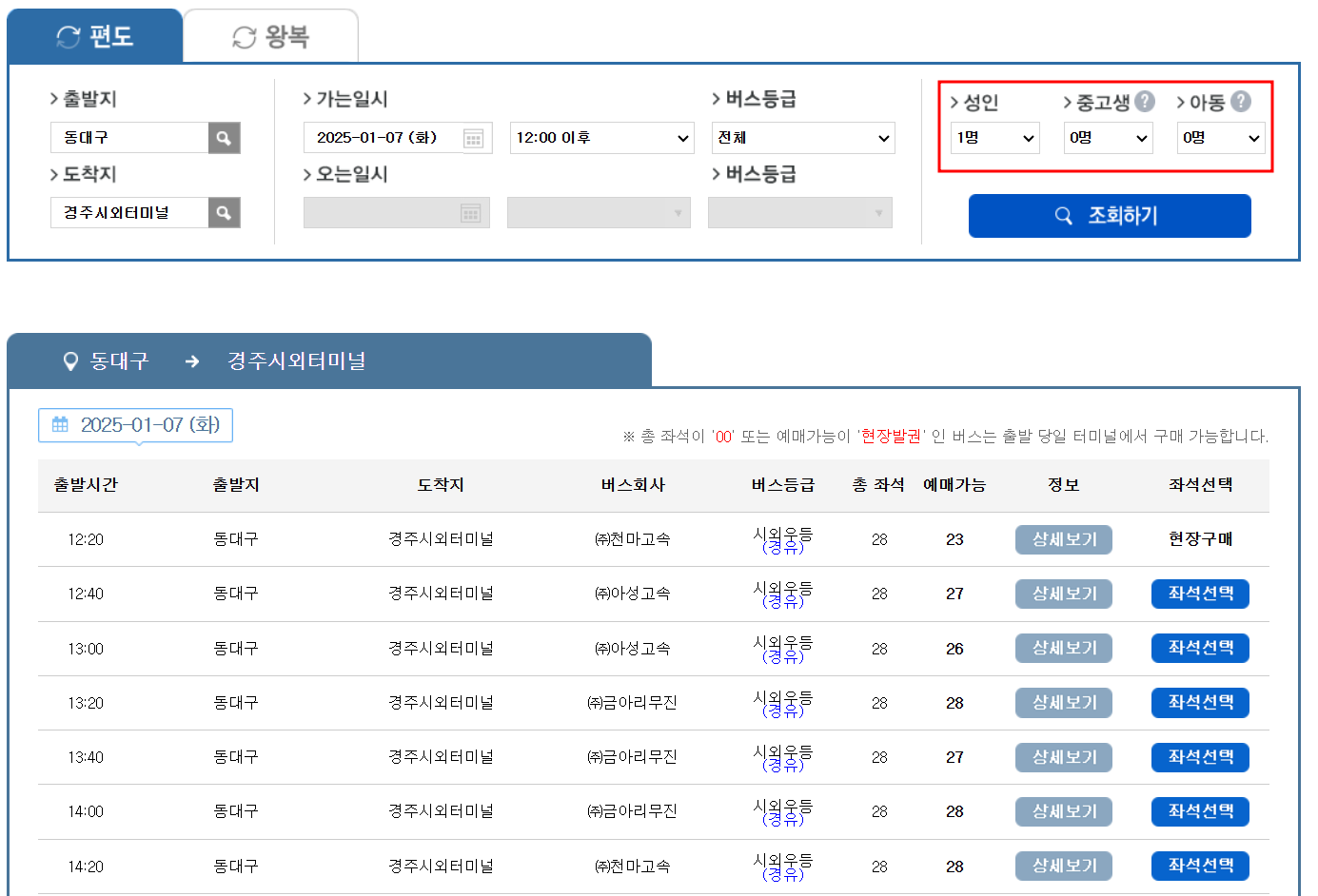This screenshot has height=896, width=1318.
Task: Click 좌석선택 for the 14:00 bus
Action: point(1200,811)
